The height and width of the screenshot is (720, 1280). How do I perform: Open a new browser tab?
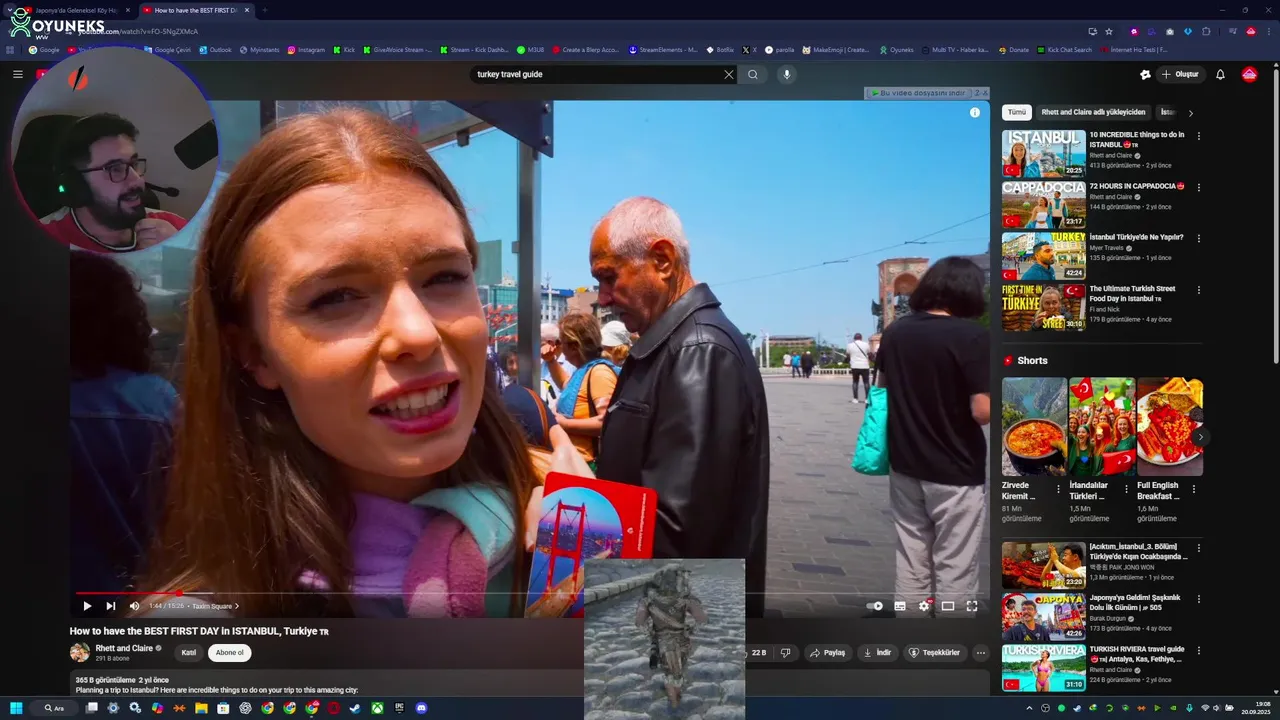[264, 10]
